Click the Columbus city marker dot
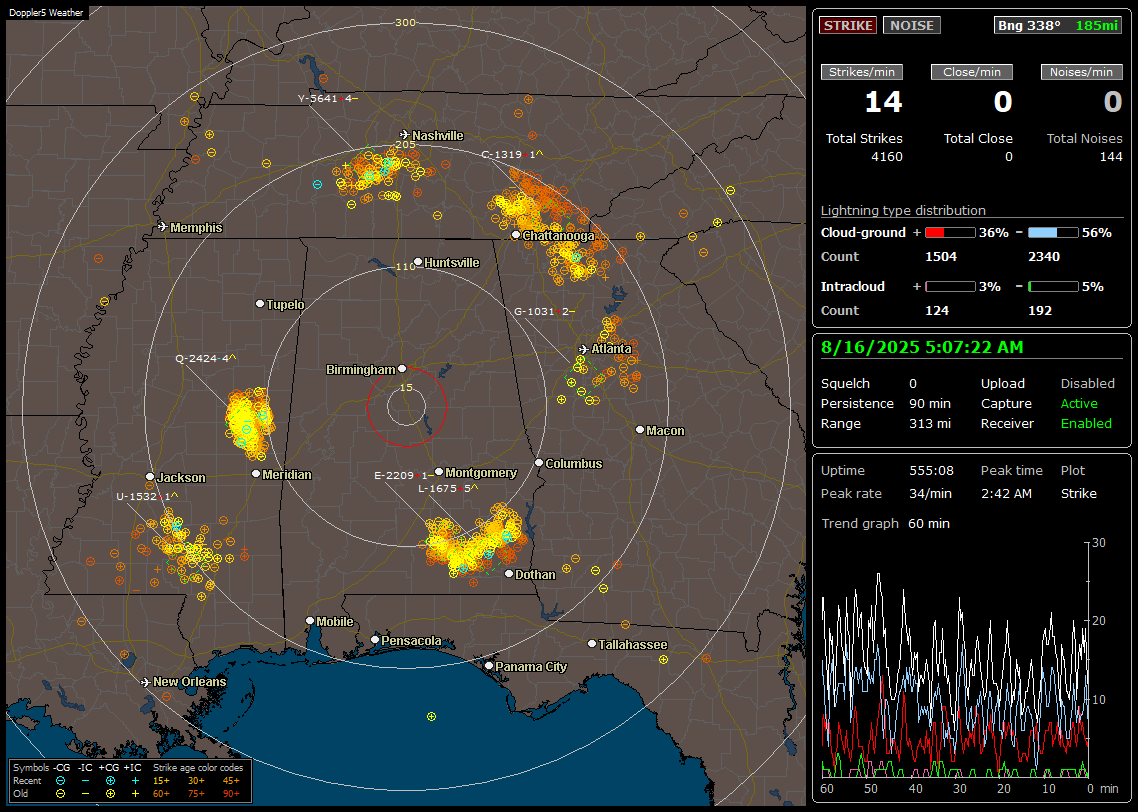The height and width of the screenshot is (812, 1138). coord(539,462)
